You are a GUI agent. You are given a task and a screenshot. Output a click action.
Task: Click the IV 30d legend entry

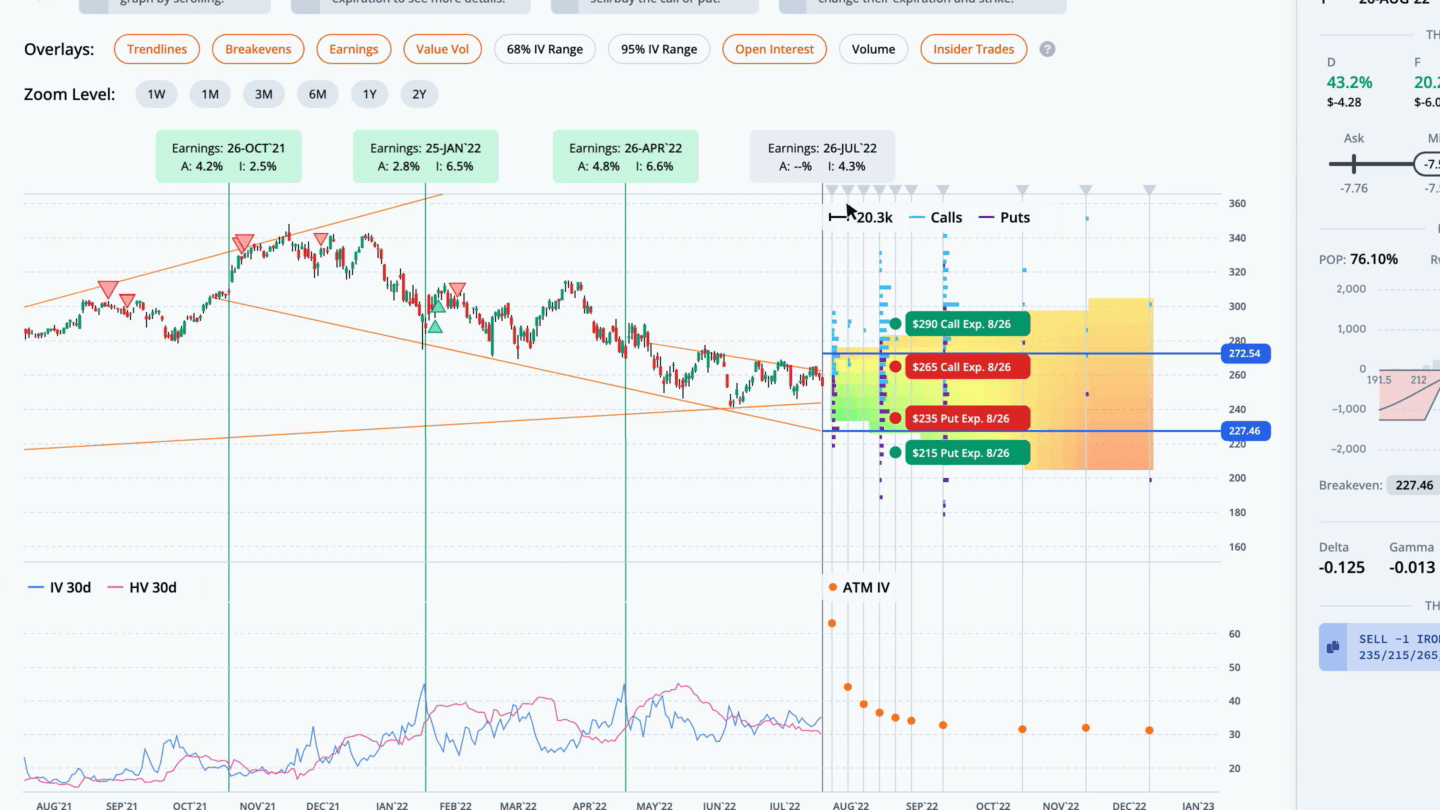[59, 587]
